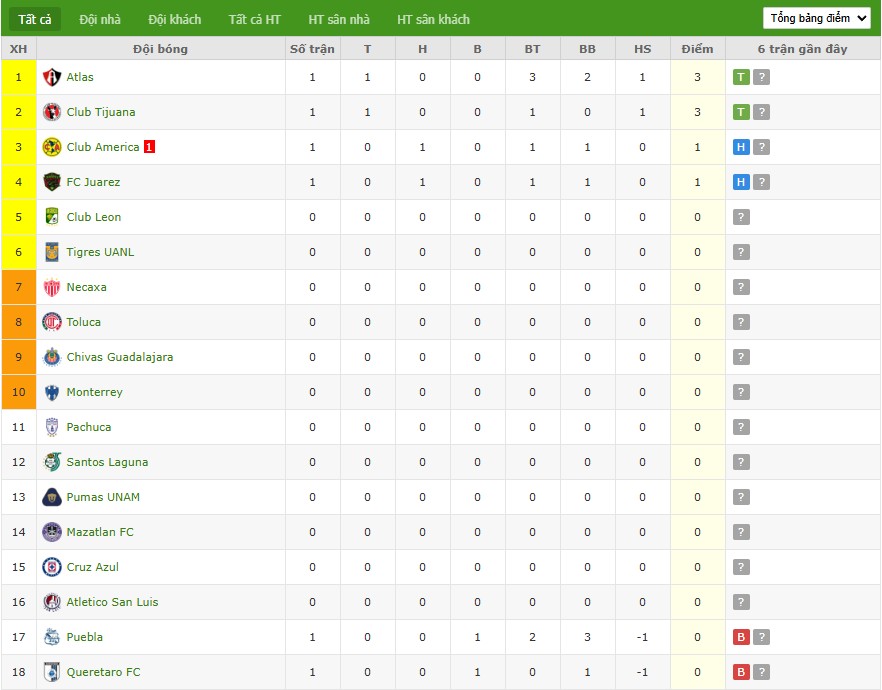
Task: Click the Pumas UNAM logo icon
Action: click(x=52, y=497)
